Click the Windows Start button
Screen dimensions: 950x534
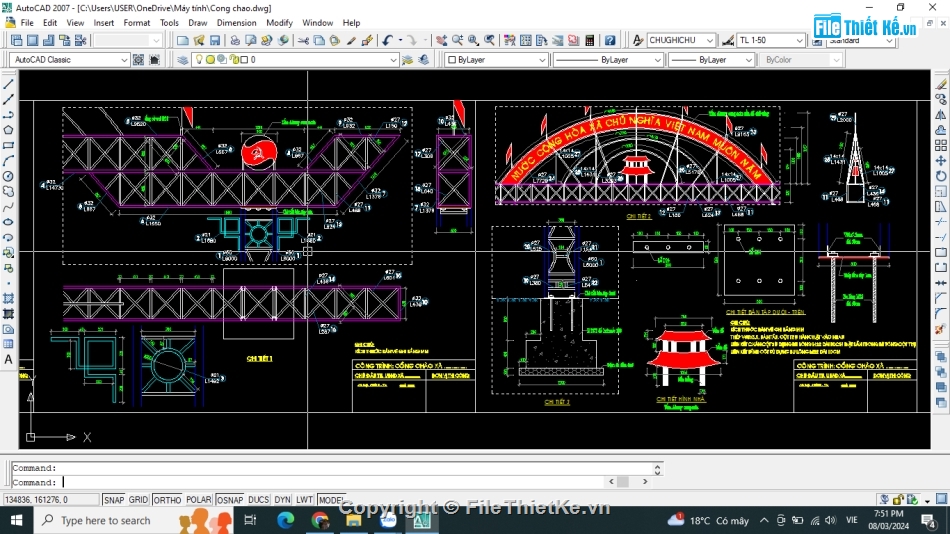point(16,520)
